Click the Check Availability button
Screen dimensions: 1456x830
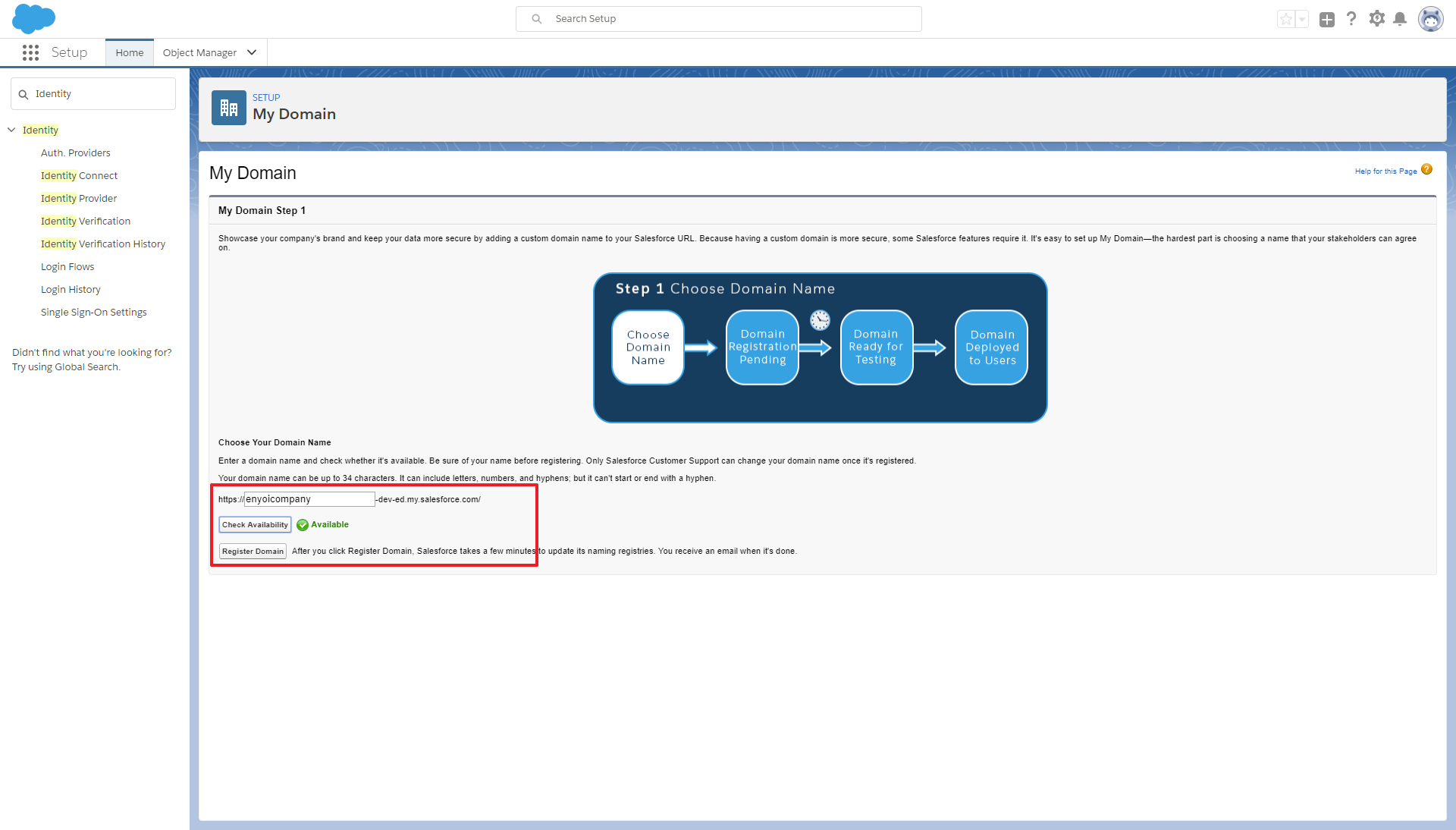tap(255, 524)
